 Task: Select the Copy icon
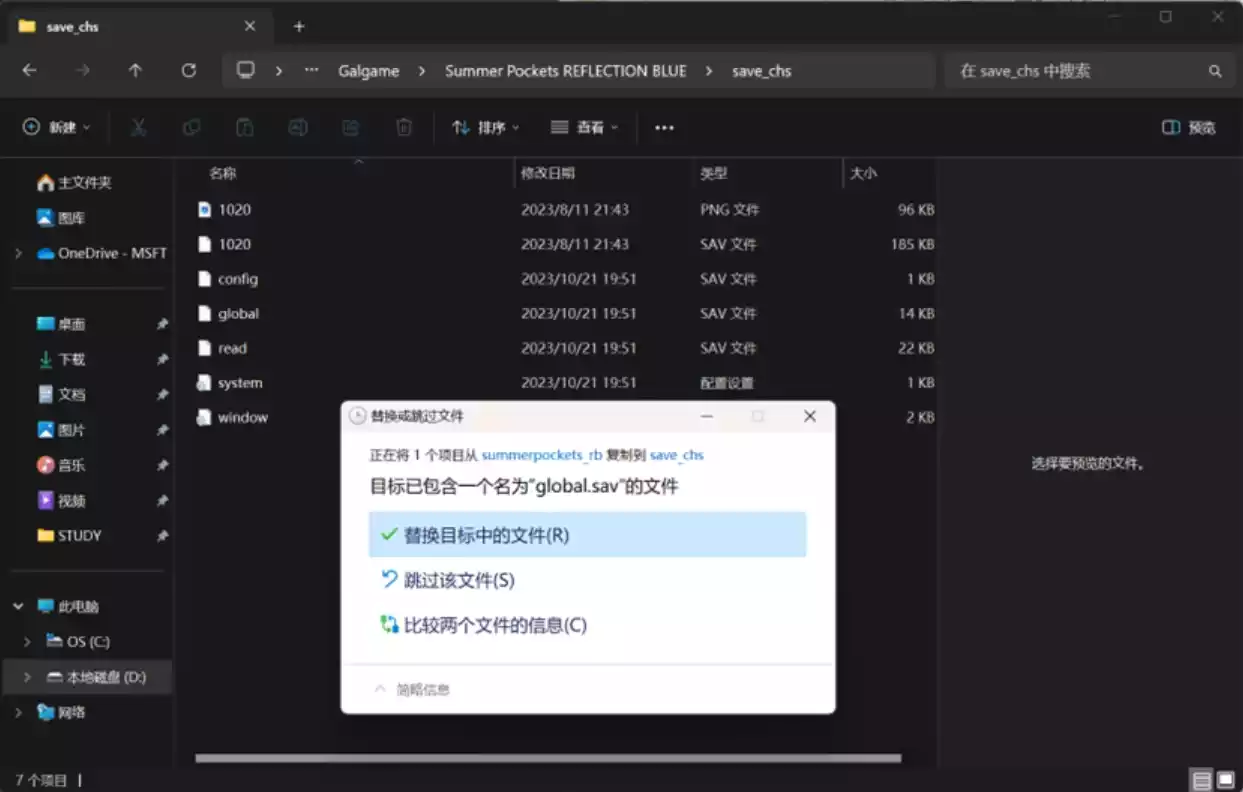(x=191, y=127)
